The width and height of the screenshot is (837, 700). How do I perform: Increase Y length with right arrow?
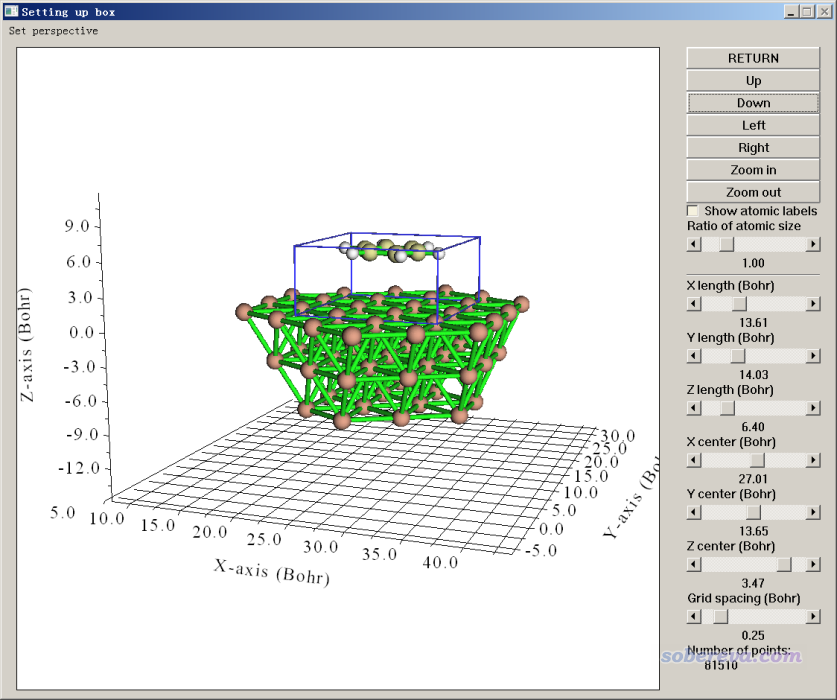point(813,356)
